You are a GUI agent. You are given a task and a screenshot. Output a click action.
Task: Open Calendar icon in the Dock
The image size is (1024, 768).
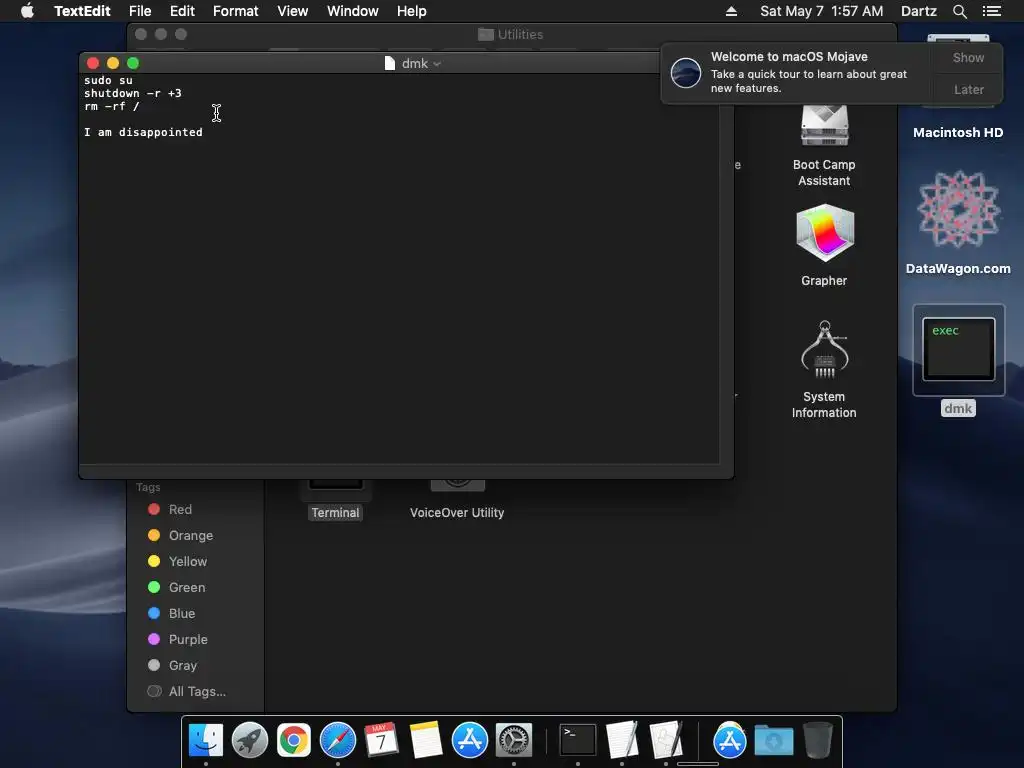coord(381,741)
